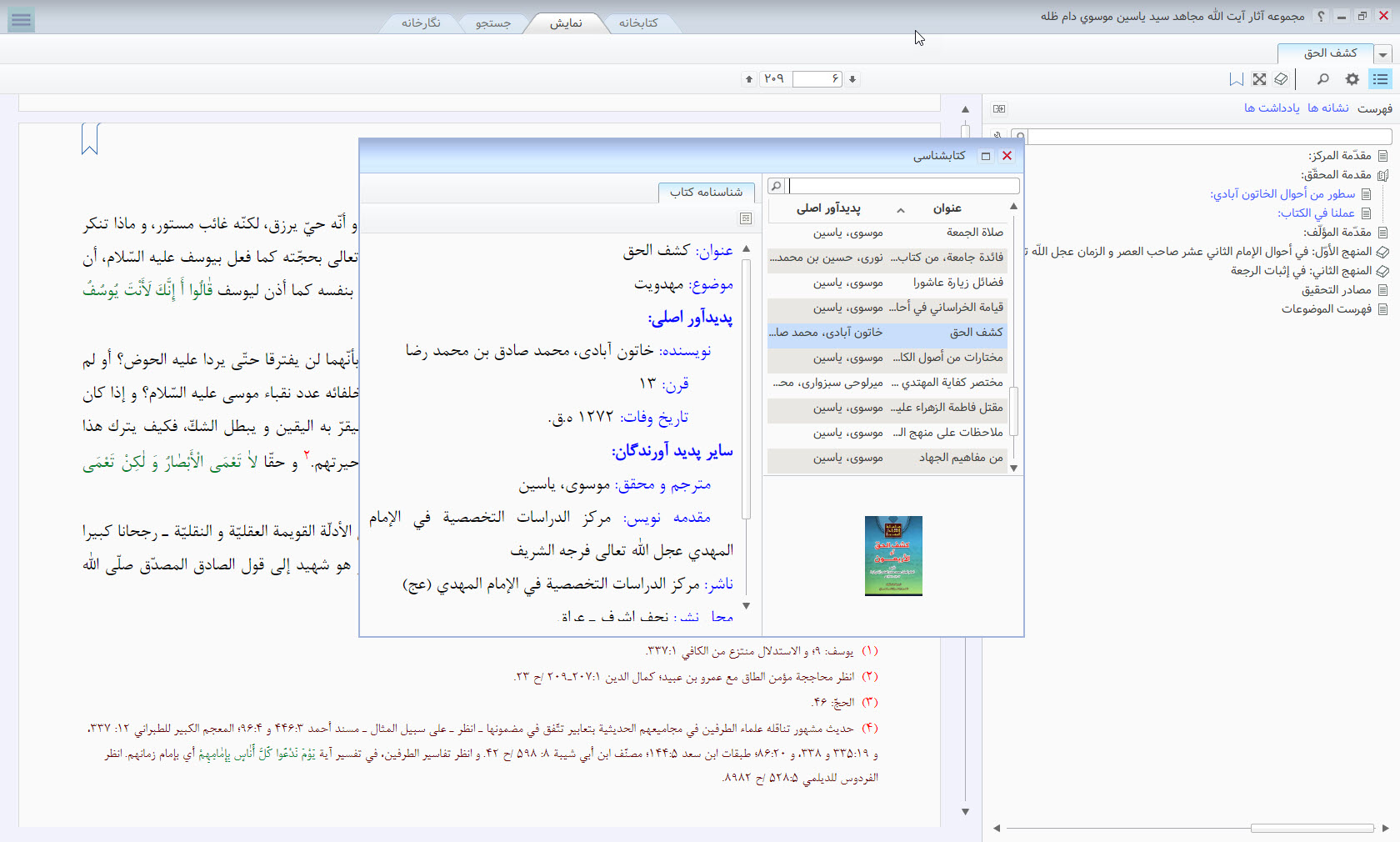Switch to the نگارخانه tab
Viewport: 1400px width, 842px height.
click(421, 23)
